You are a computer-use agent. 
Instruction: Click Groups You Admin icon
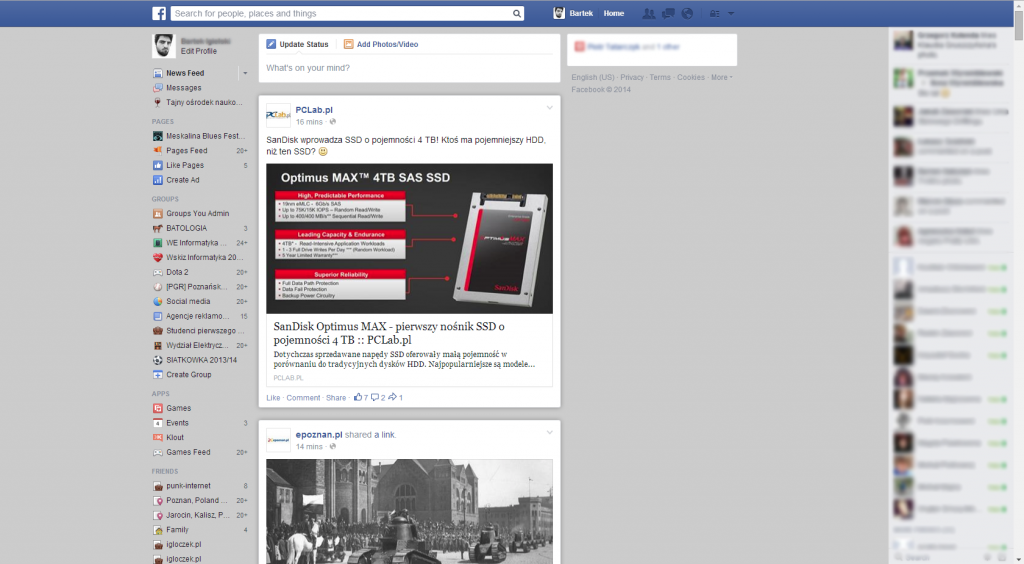(157, 213)
